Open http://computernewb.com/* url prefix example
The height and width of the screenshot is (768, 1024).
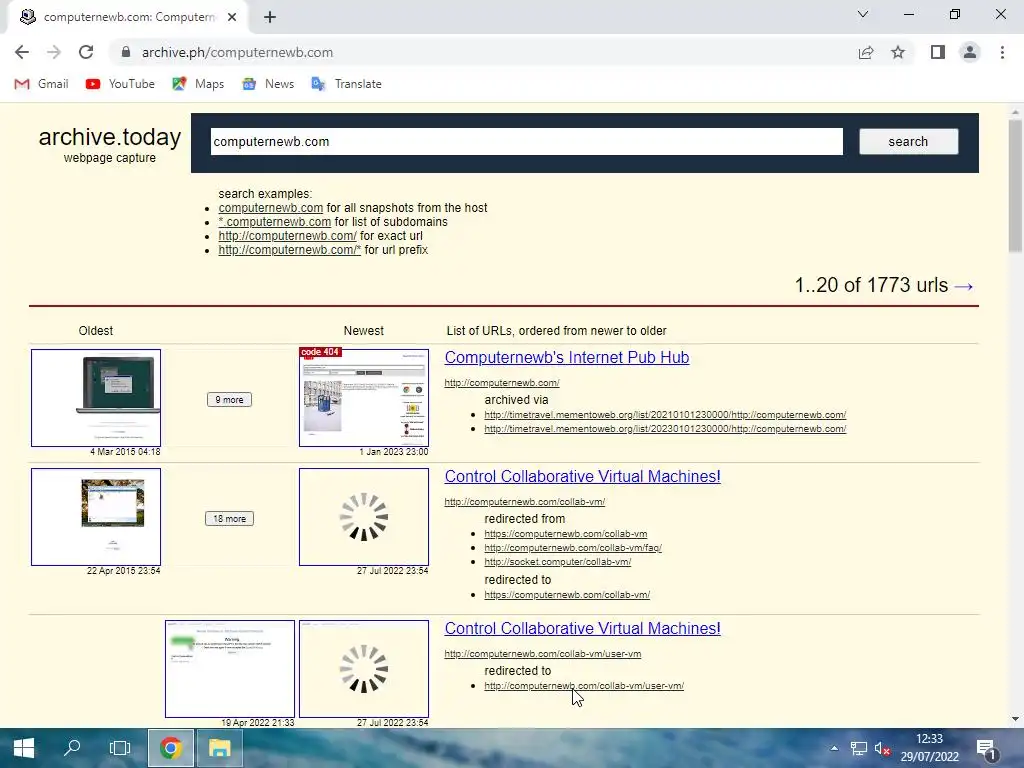[x=289, y=250]
